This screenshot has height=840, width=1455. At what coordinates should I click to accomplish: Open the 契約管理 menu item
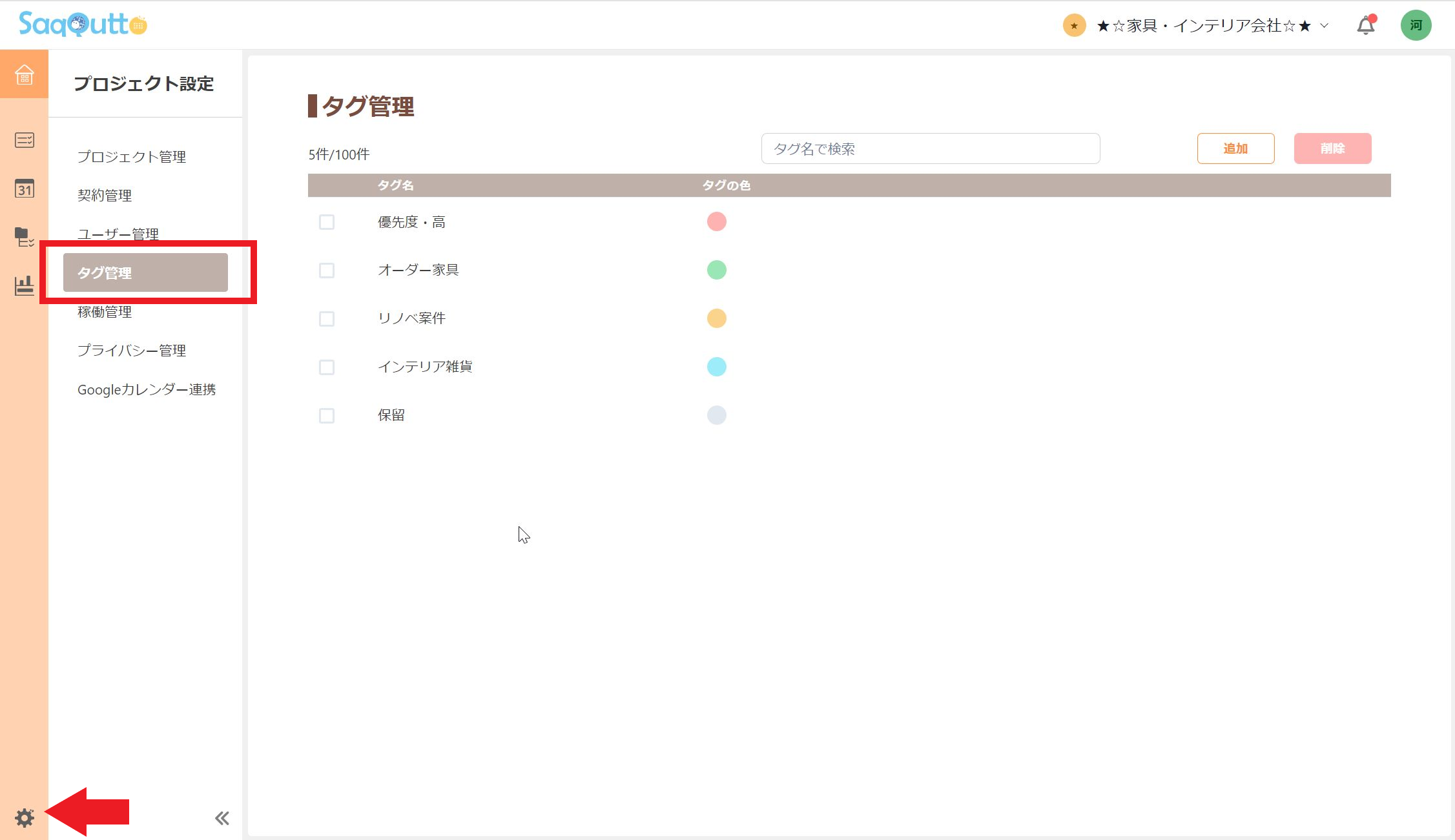[105, 195]
